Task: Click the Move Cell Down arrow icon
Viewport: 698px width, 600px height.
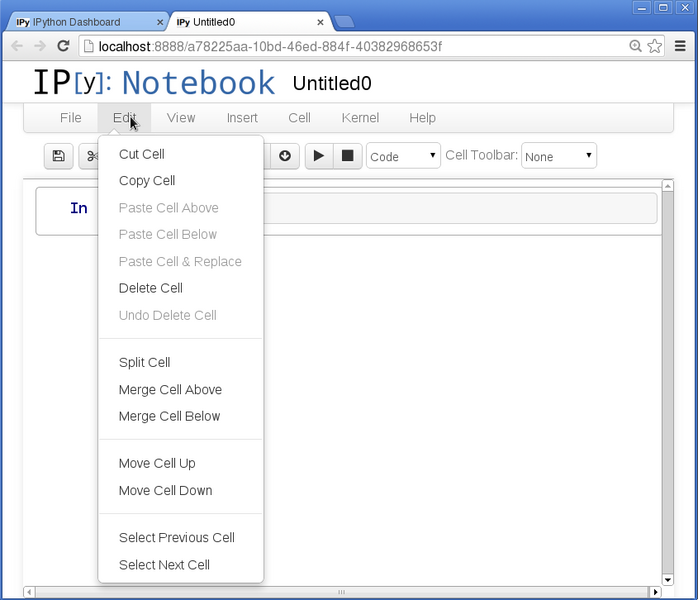Action: (285, 156)
